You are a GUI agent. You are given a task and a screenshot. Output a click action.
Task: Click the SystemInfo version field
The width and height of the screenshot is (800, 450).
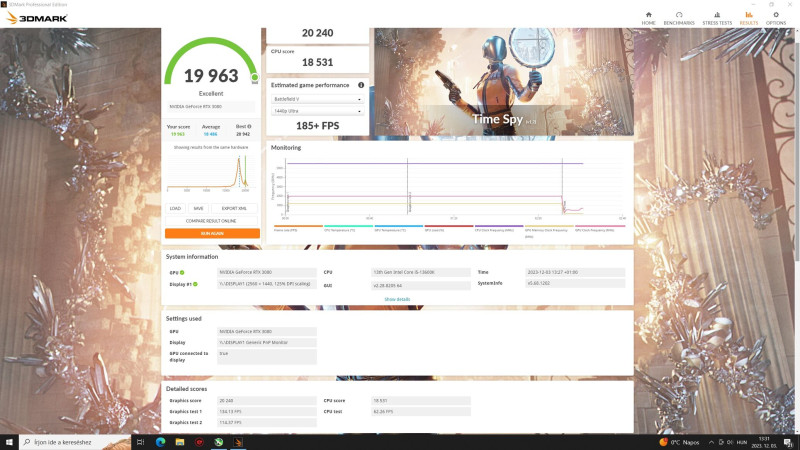coord(575,283)
